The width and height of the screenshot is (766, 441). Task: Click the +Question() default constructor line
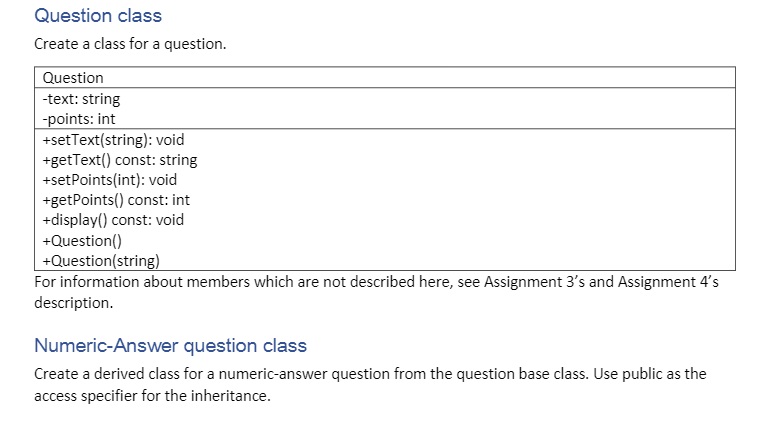(82, 241)
